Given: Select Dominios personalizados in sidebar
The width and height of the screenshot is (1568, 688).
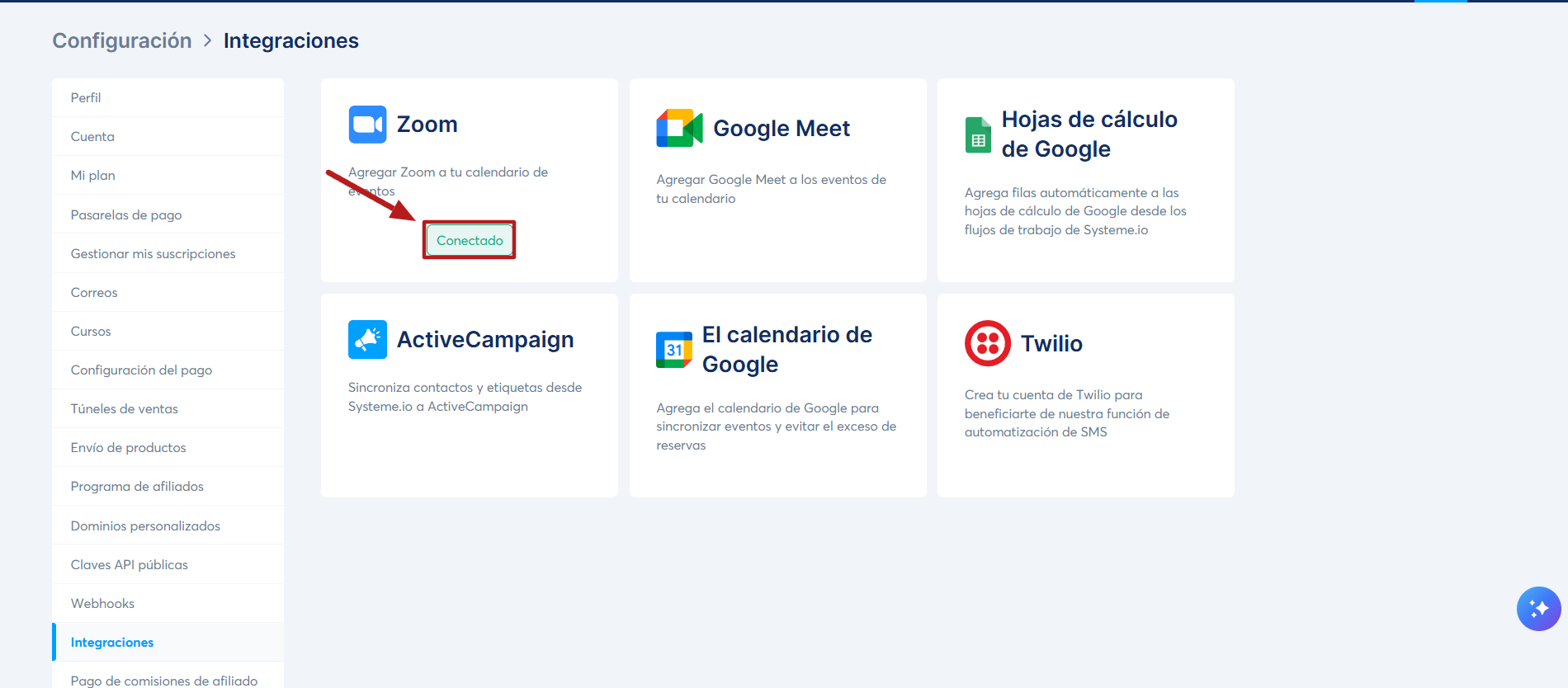Looking at the screenshot, I should 168,525.
